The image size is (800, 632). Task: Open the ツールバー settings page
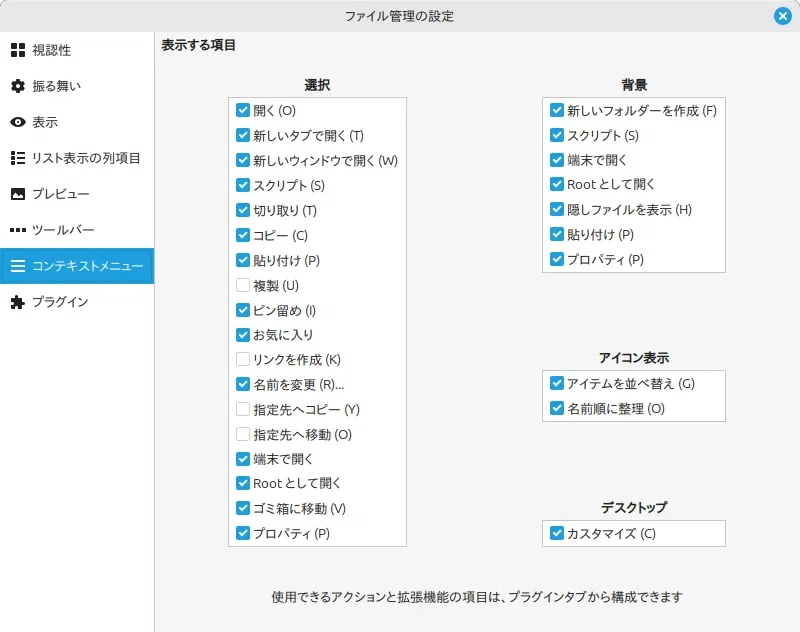tap(77, 230)
